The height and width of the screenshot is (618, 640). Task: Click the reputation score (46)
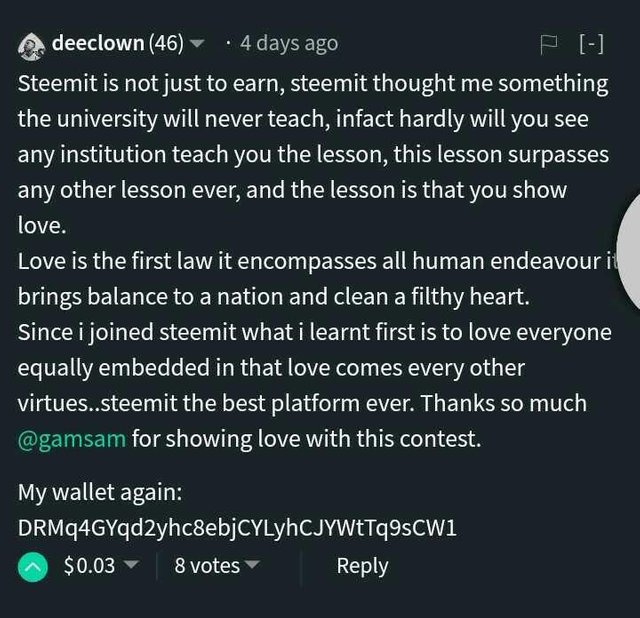(166, 43)
